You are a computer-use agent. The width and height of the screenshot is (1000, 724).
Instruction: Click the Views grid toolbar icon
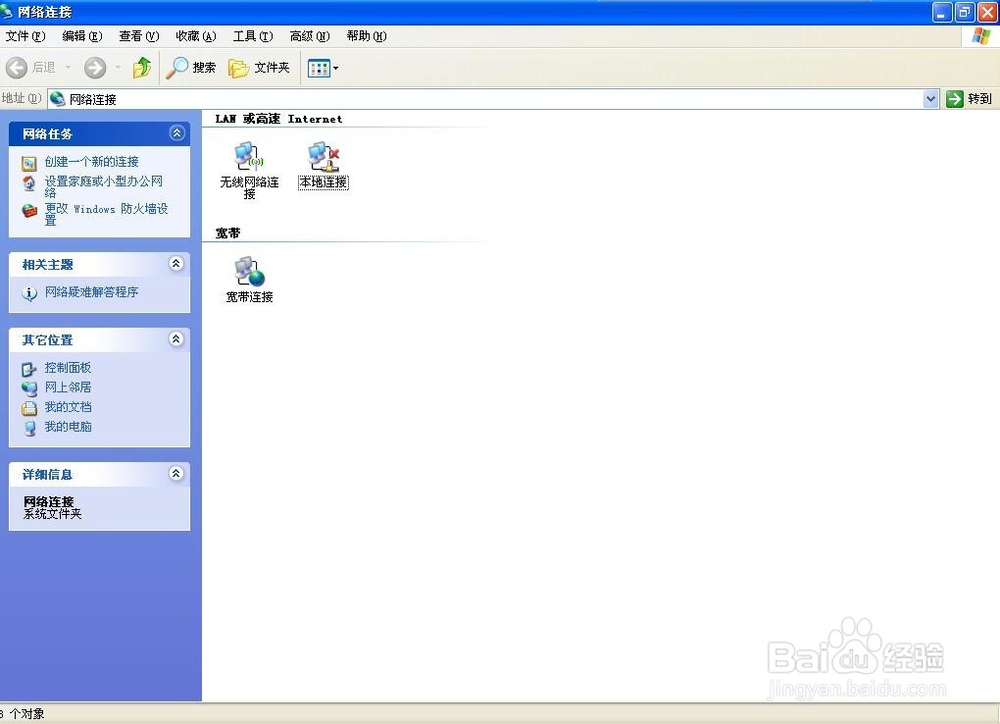318,68
